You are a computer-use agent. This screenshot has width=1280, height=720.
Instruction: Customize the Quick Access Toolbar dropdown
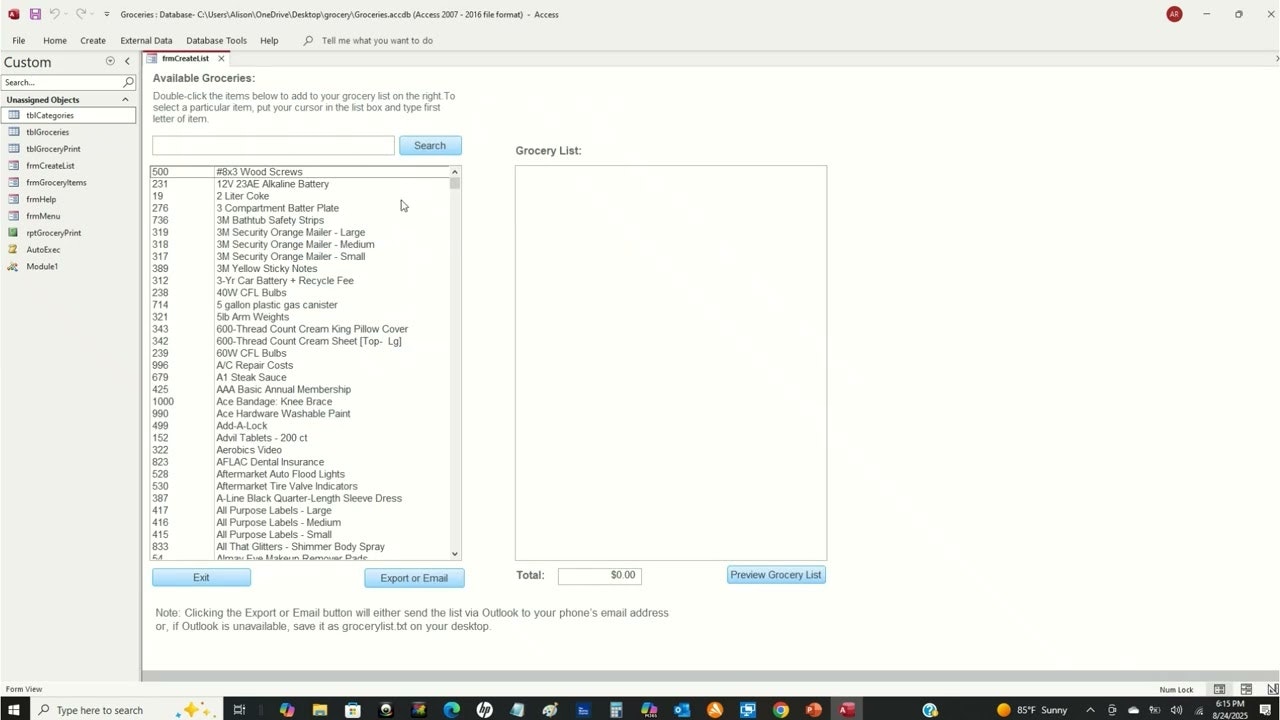pos(106,14)
